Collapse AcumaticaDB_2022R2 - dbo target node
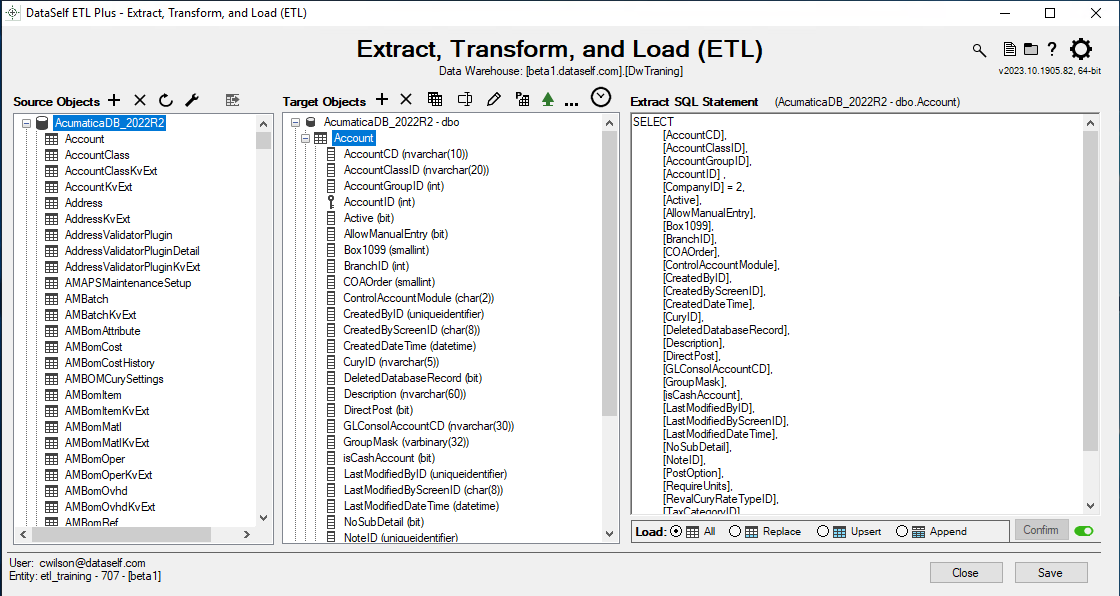The height and width of the screenshot is (596, 1120). coord(294,123)
